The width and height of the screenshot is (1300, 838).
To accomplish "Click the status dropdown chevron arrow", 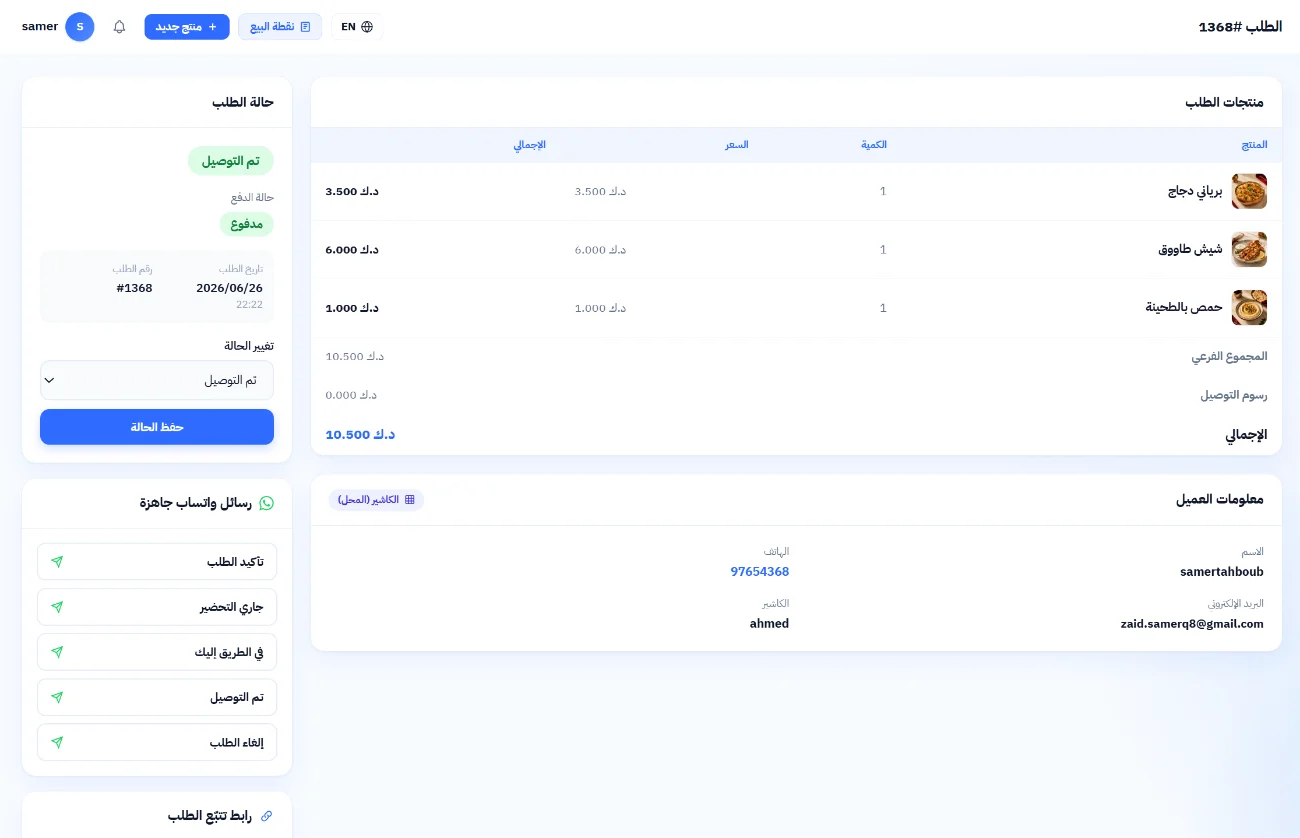I will point(49,380).
